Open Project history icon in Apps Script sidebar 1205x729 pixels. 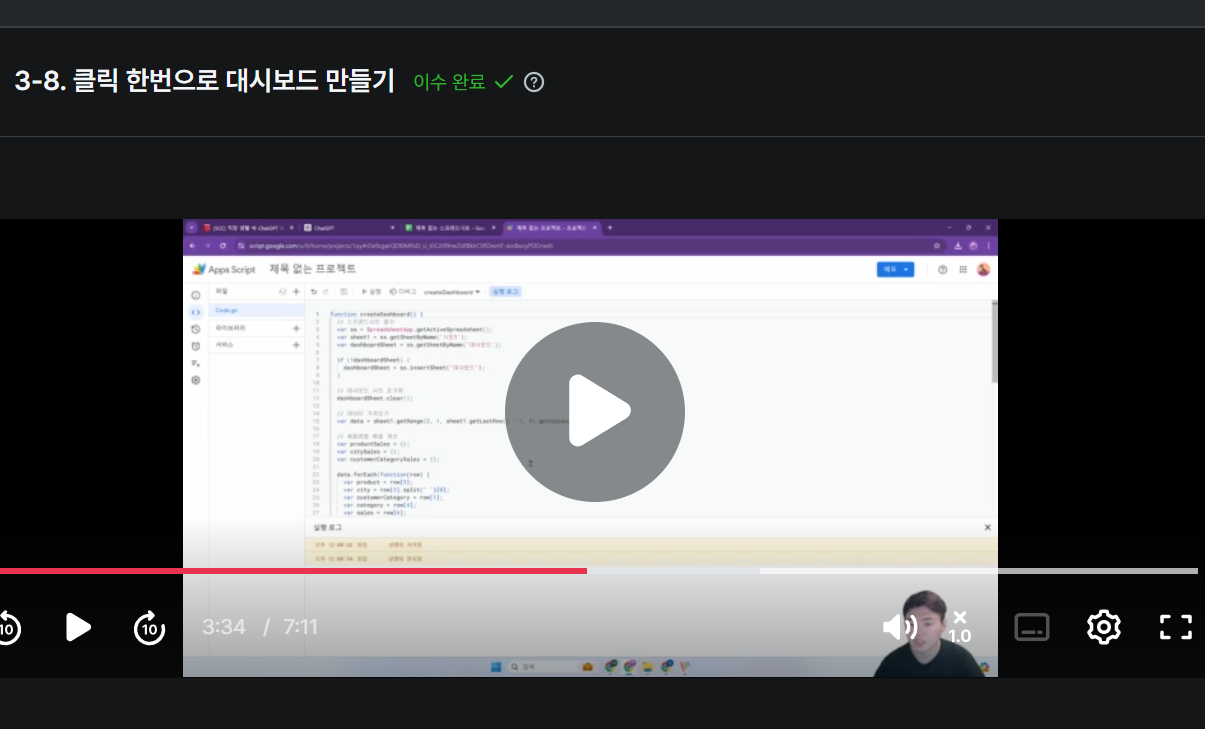[196, 329]
